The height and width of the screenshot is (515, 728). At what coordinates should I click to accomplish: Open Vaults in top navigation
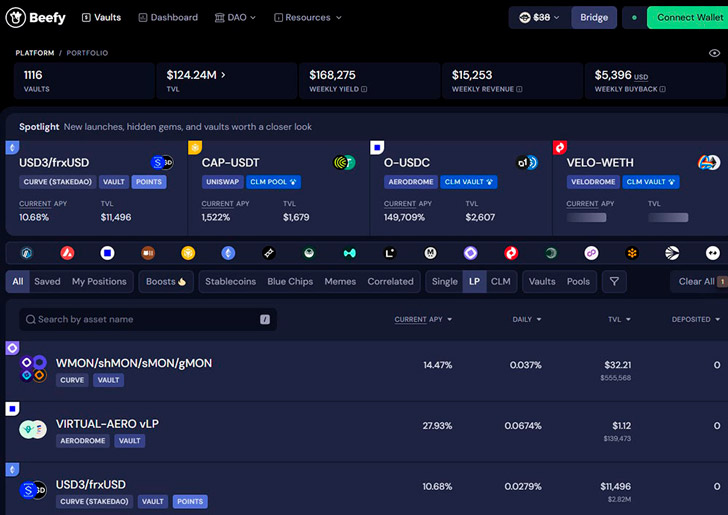pos(101,18)
